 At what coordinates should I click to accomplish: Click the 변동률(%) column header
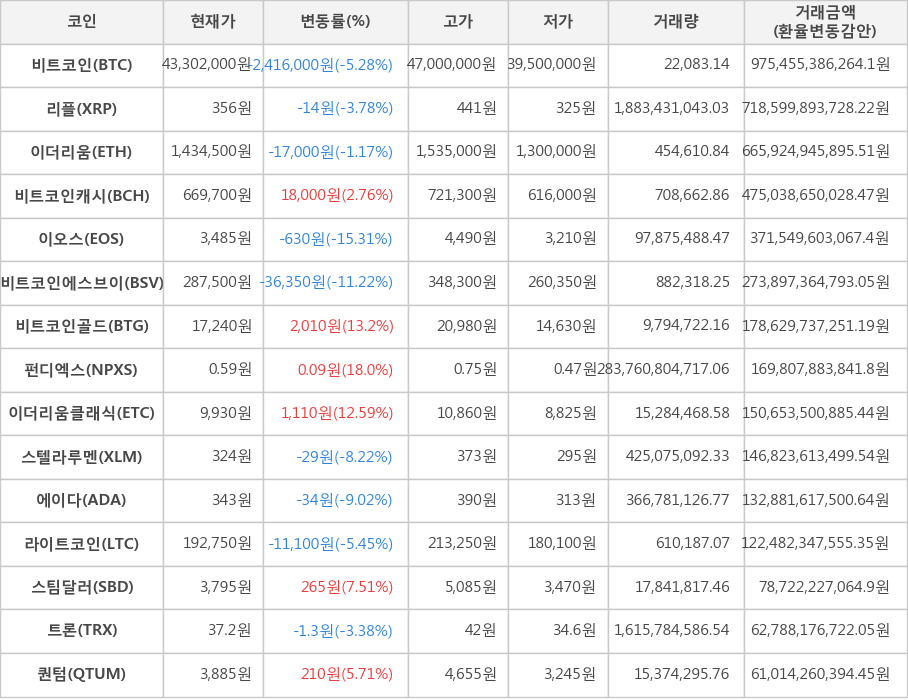[335, 21]
